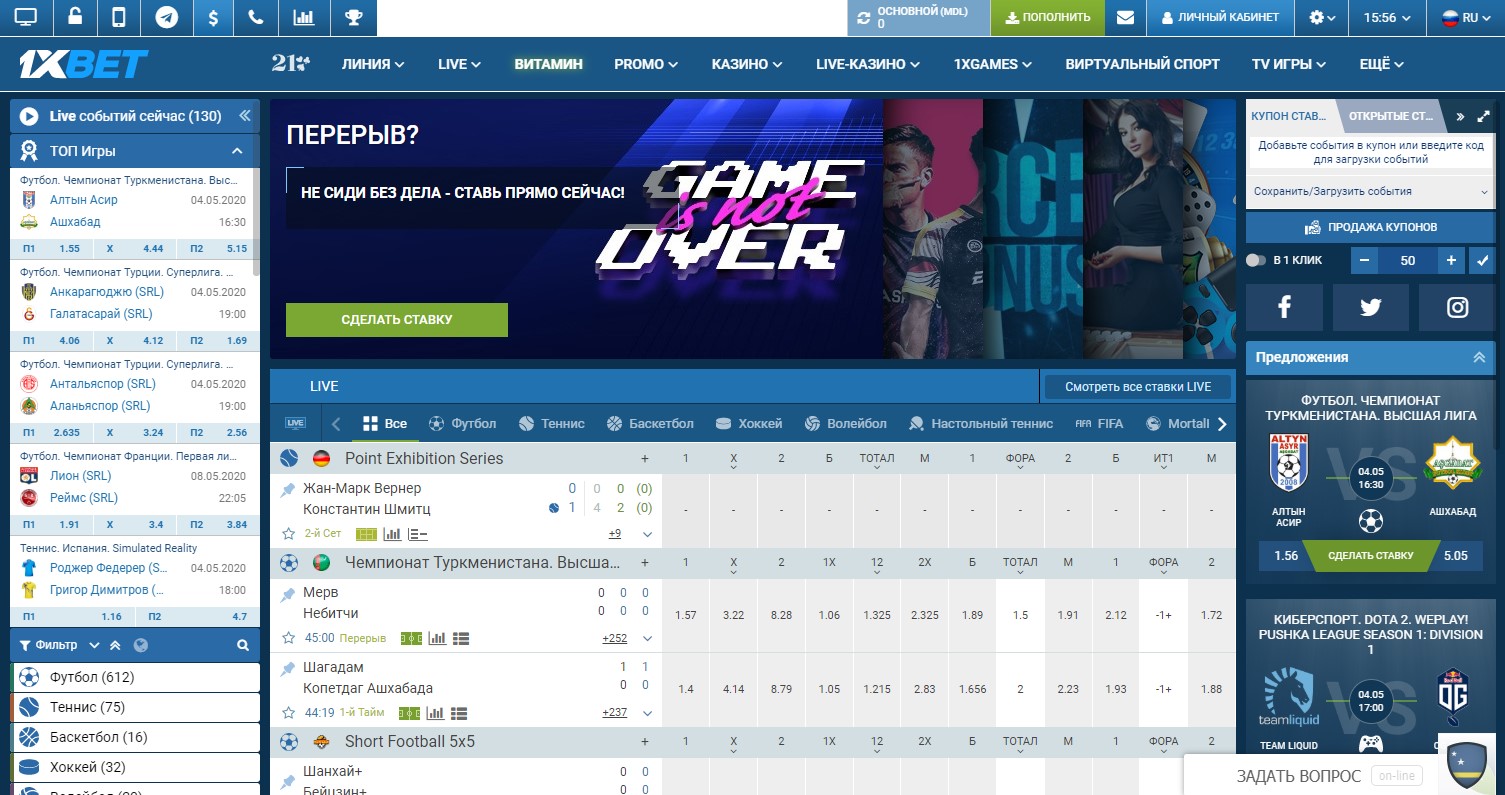1505x795 pixels.
Task: Click the search magnifier in sports filter
Action: 243,646
